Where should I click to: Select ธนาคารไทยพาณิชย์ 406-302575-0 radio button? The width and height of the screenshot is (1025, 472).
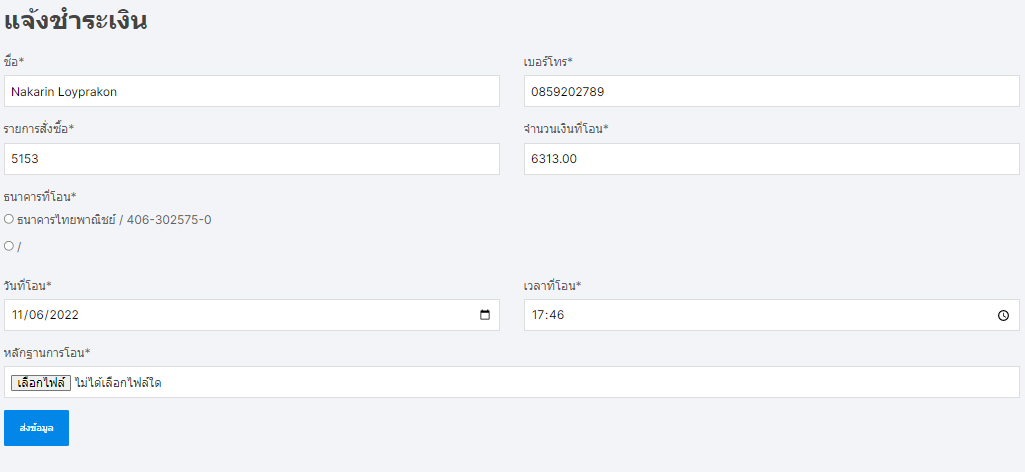tap(9, 219)
